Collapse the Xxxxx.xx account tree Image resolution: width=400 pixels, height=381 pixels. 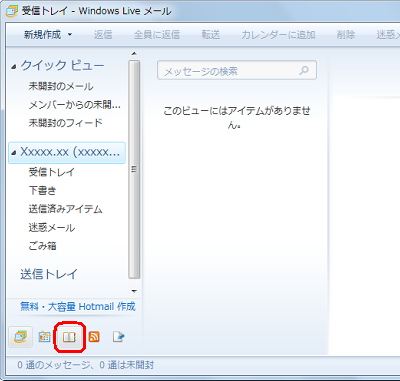click(x=13, y=153)
